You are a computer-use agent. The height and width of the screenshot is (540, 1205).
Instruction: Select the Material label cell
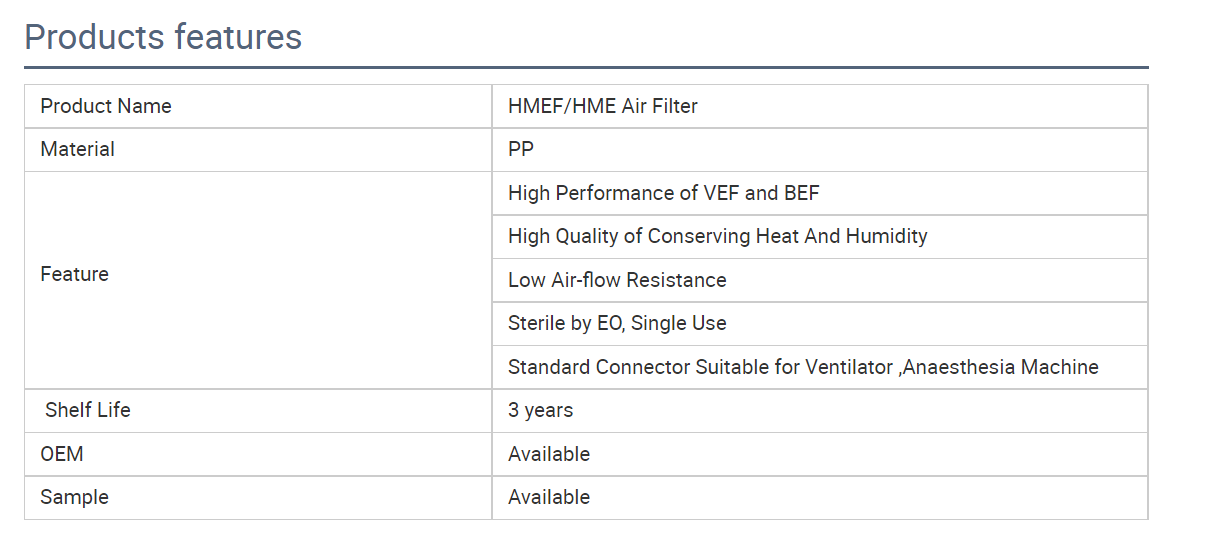tap(258, 150)
